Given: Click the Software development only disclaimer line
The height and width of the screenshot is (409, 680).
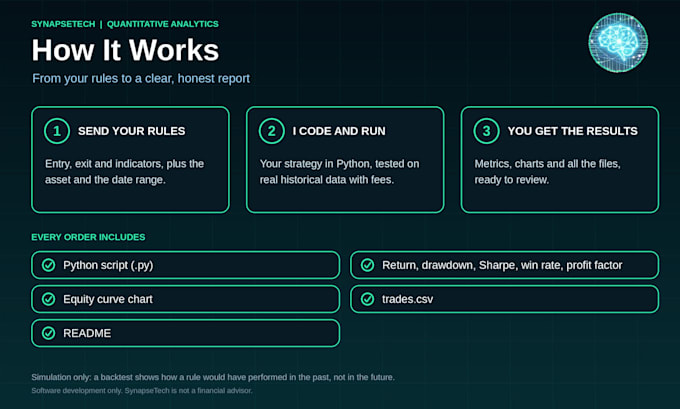Looking at the screenshot, I should (x=142, y=391).
